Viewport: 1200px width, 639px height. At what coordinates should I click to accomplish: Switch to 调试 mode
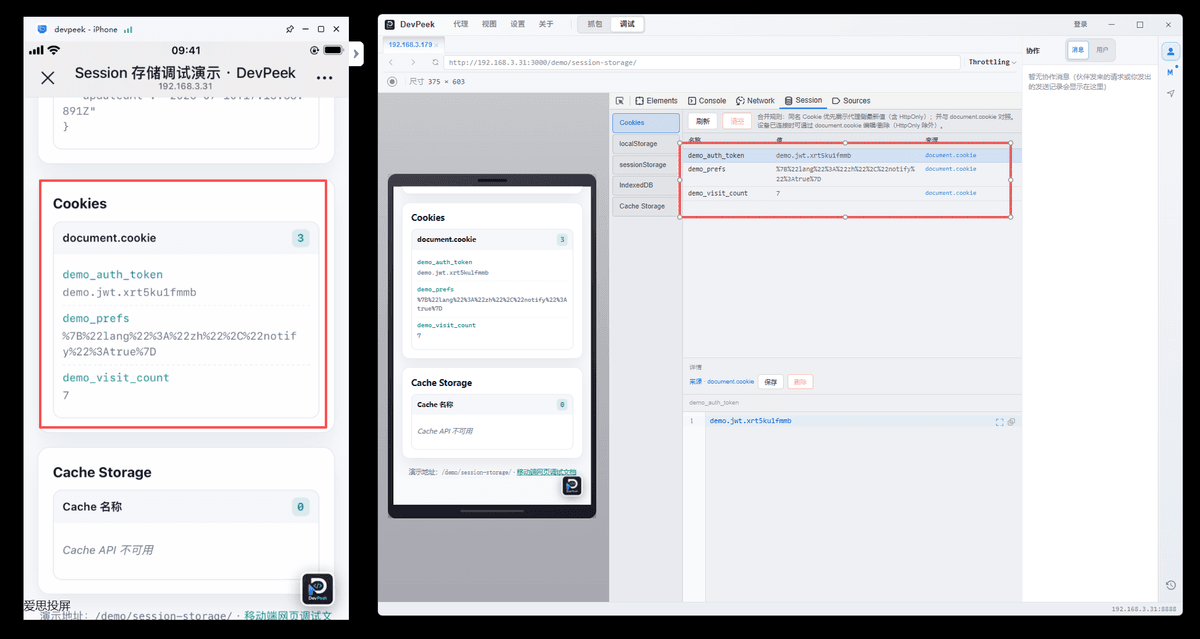[628, 24]
